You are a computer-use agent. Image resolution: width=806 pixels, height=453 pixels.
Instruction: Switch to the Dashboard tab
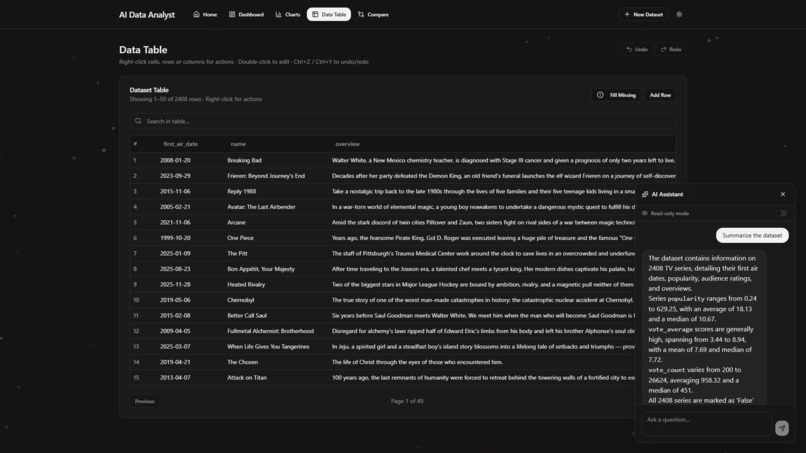tap(246, 14)
